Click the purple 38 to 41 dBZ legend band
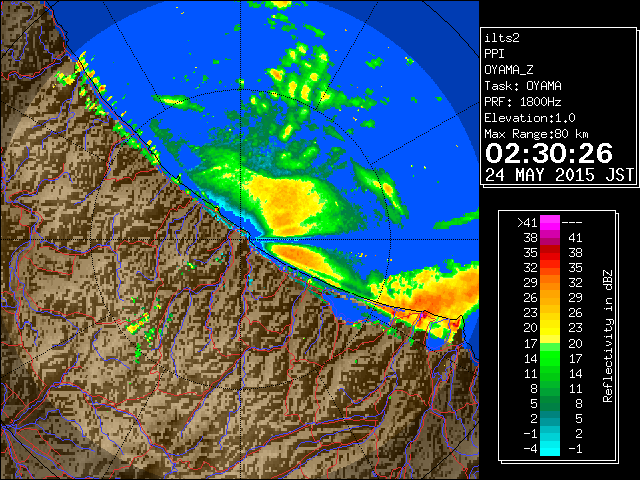The height and width of the screenshot is (480, 640). (550, 238)
